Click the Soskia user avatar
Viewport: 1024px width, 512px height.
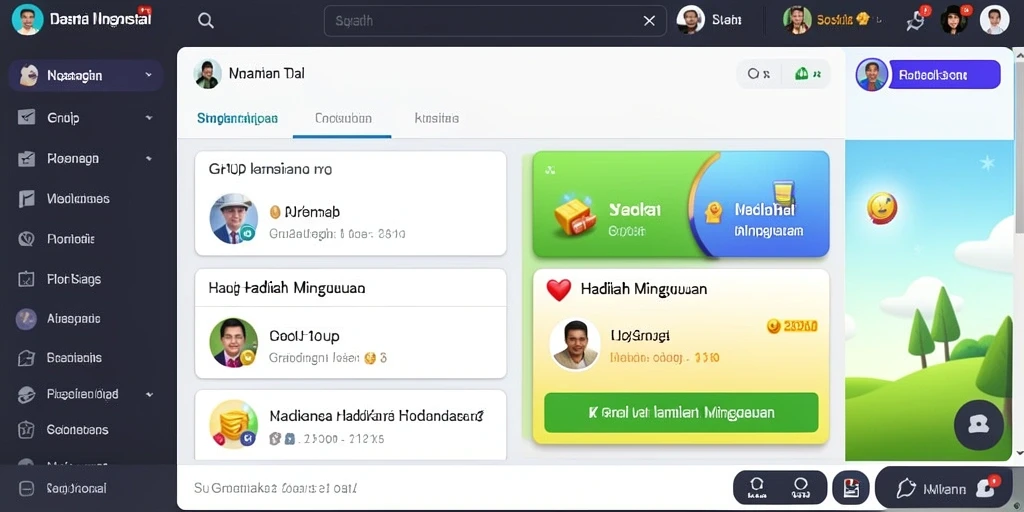[797, 20]
